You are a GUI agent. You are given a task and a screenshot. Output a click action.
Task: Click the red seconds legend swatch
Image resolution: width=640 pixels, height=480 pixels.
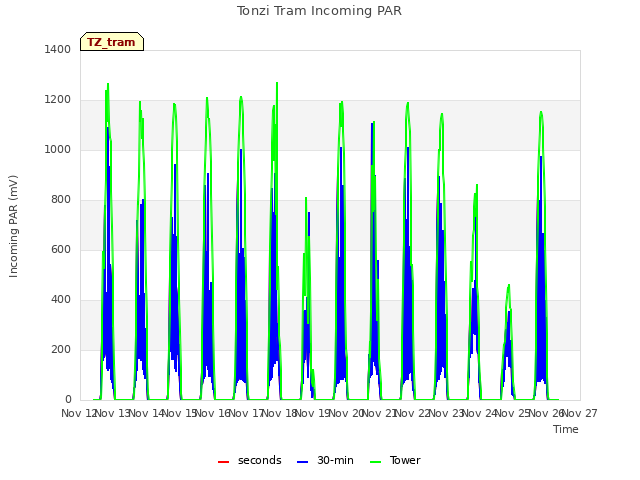[224, 462]
